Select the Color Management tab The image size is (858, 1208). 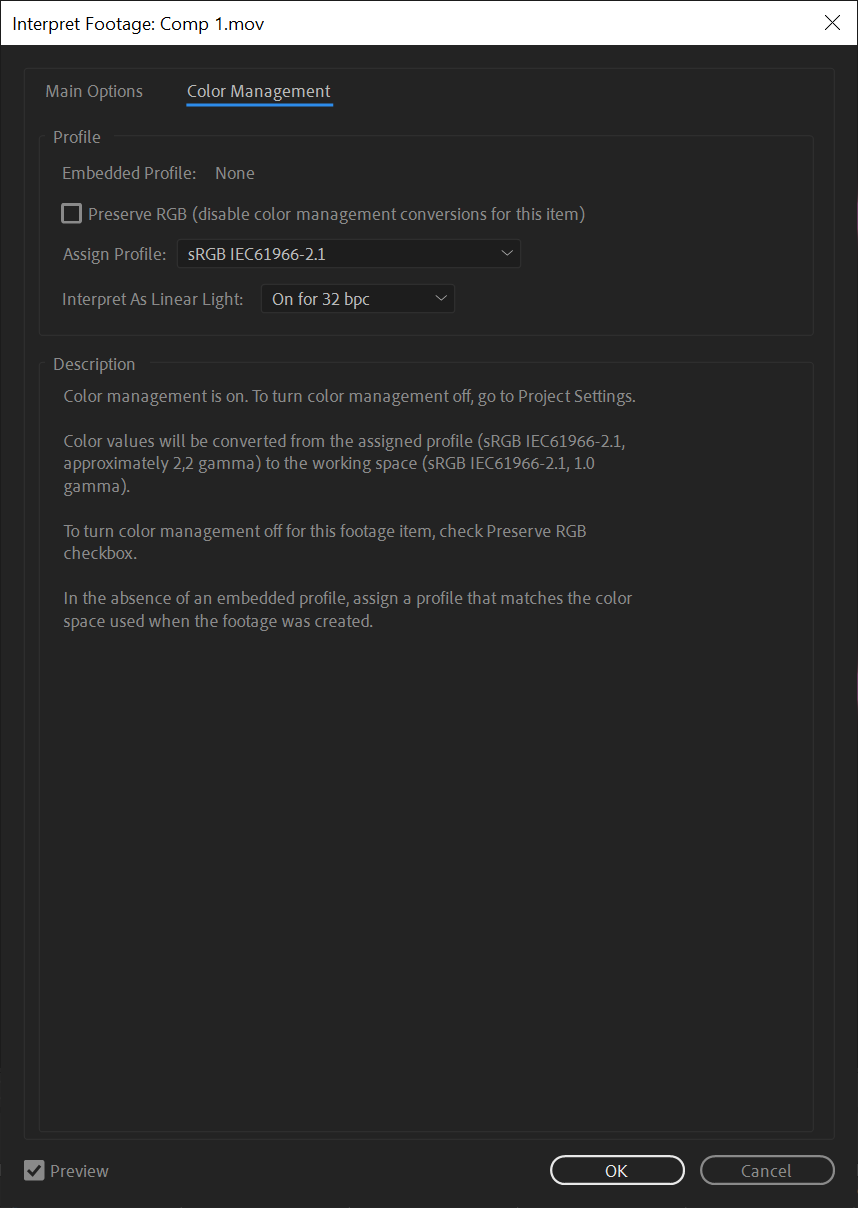pyautogui.click(x=258, y=91)
